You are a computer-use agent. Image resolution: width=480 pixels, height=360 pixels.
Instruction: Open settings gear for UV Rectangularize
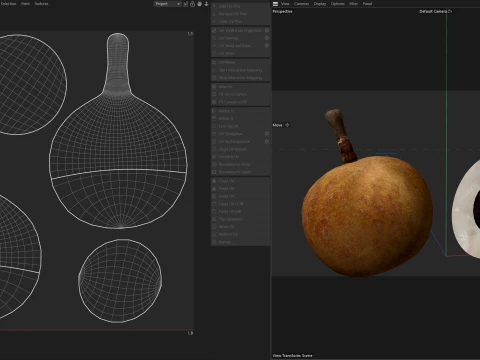click(267, 141)
